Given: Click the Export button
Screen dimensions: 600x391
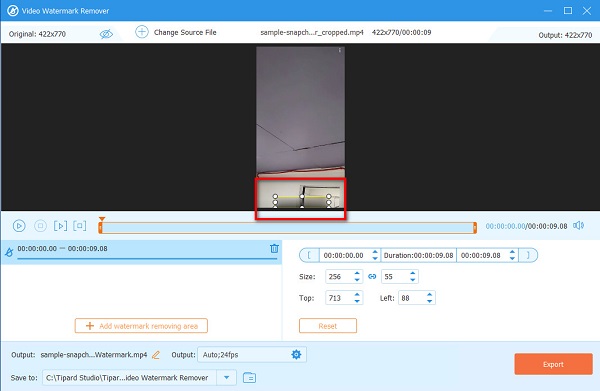Looking at the screenshot, I should click(x=553, y=364).
